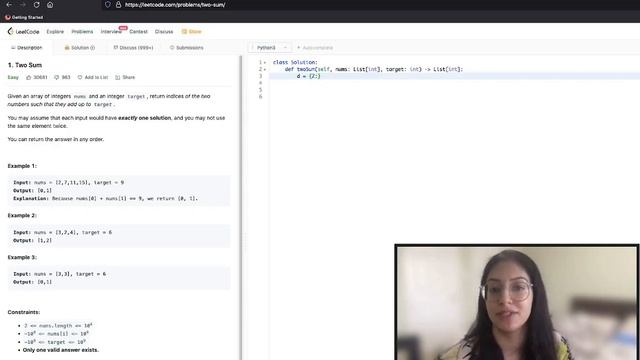Open the browser home icon

click(x=50, y=5)
